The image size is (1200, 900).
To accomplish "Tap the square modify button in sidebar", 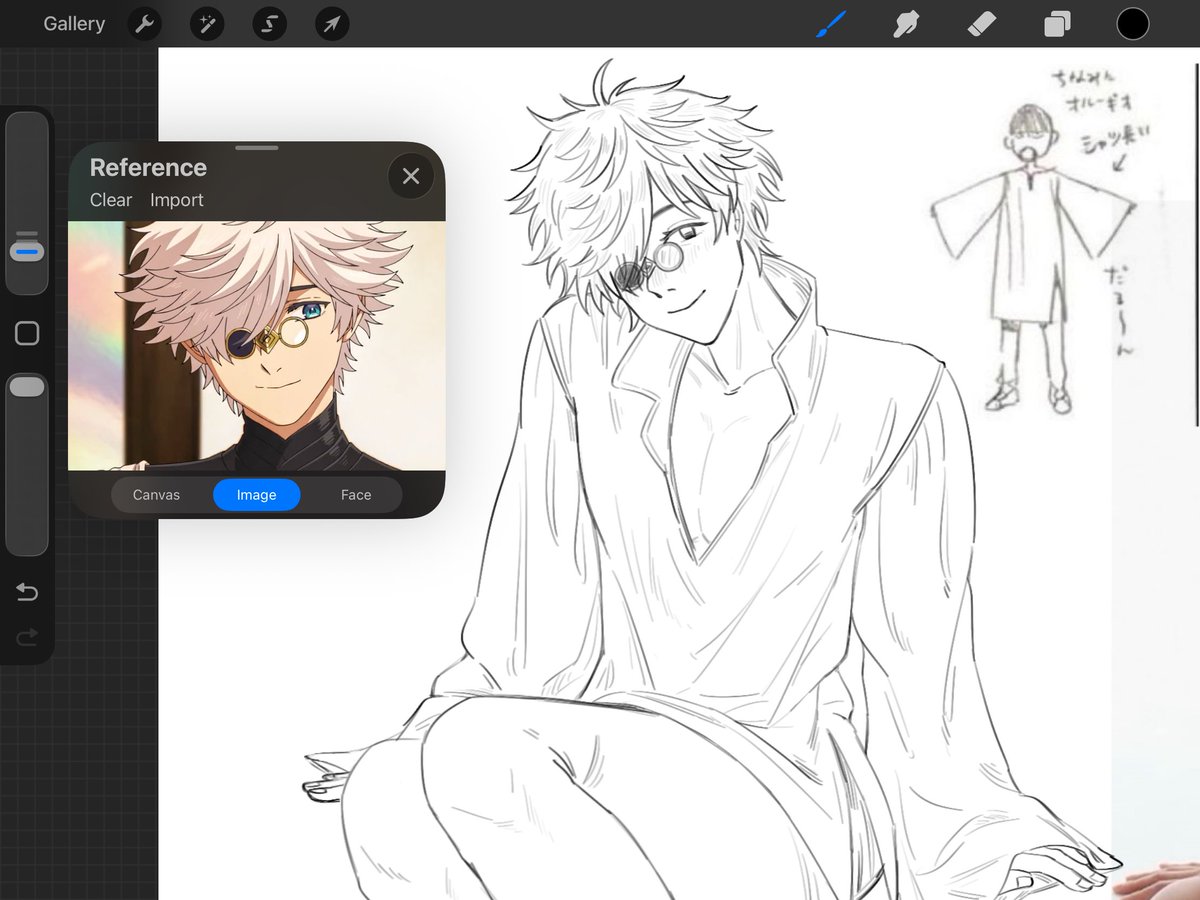I will tap(27, 334).
